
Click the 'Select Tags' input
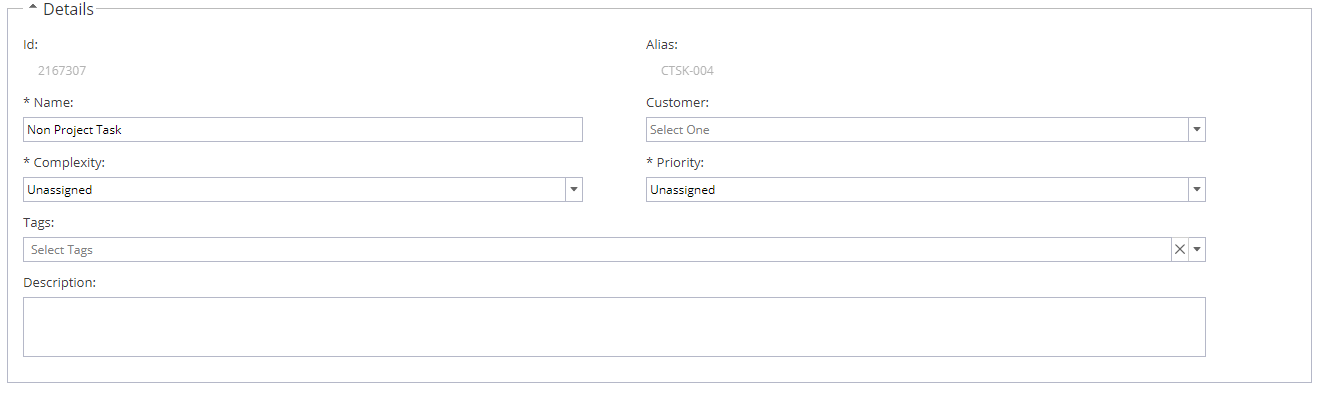596,250
